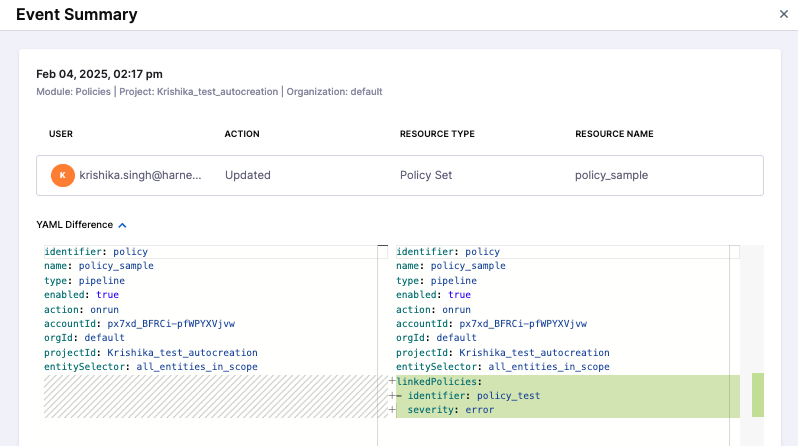Click the green diff overview ruler marker
798x446 pixels.
tap(757, 395)
